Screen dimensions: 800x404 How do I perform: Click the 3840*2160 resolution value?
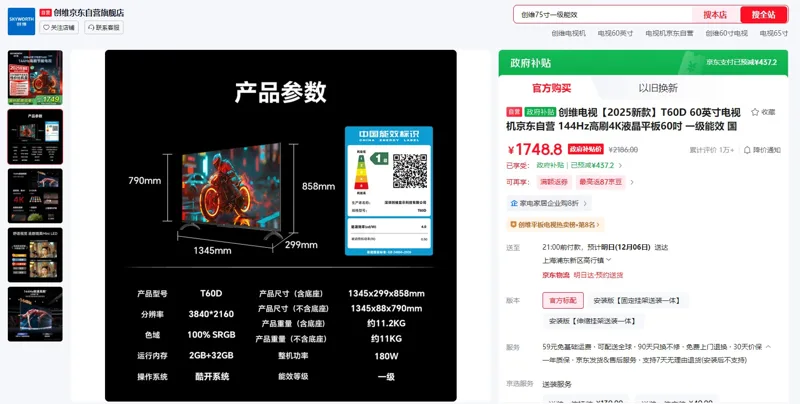pos(211,314)
